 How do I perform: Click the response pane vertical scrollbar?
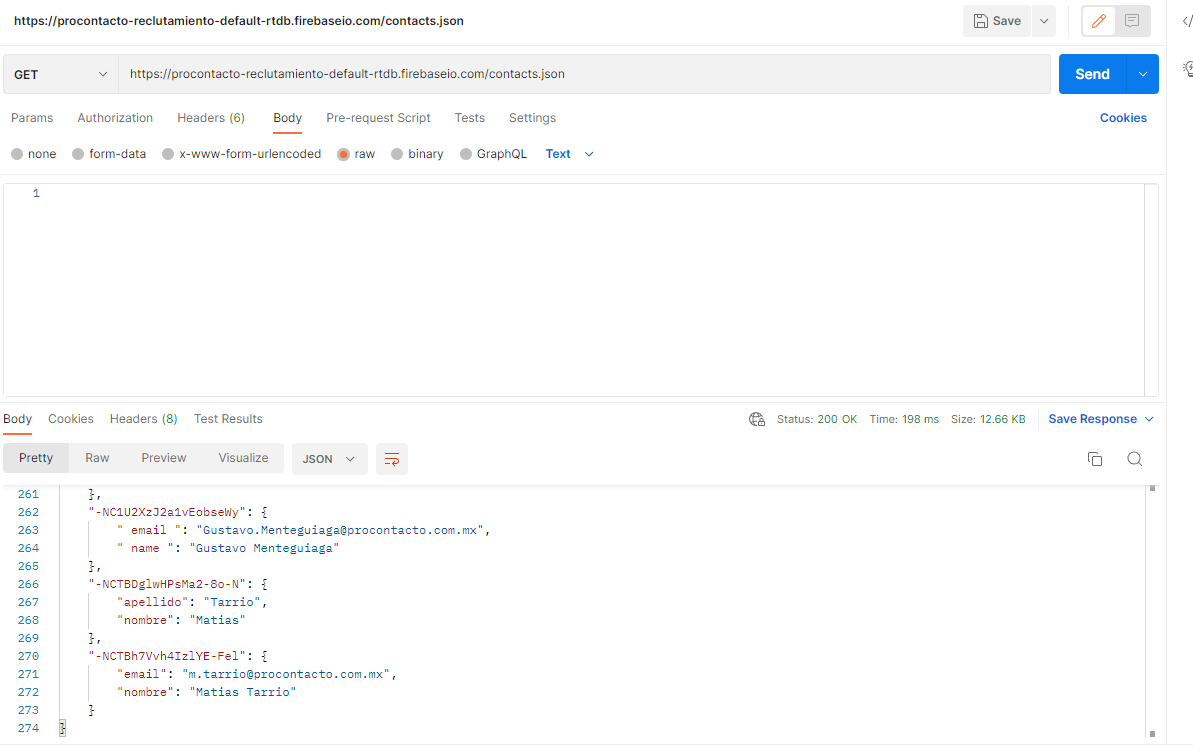pos(1152,612)
